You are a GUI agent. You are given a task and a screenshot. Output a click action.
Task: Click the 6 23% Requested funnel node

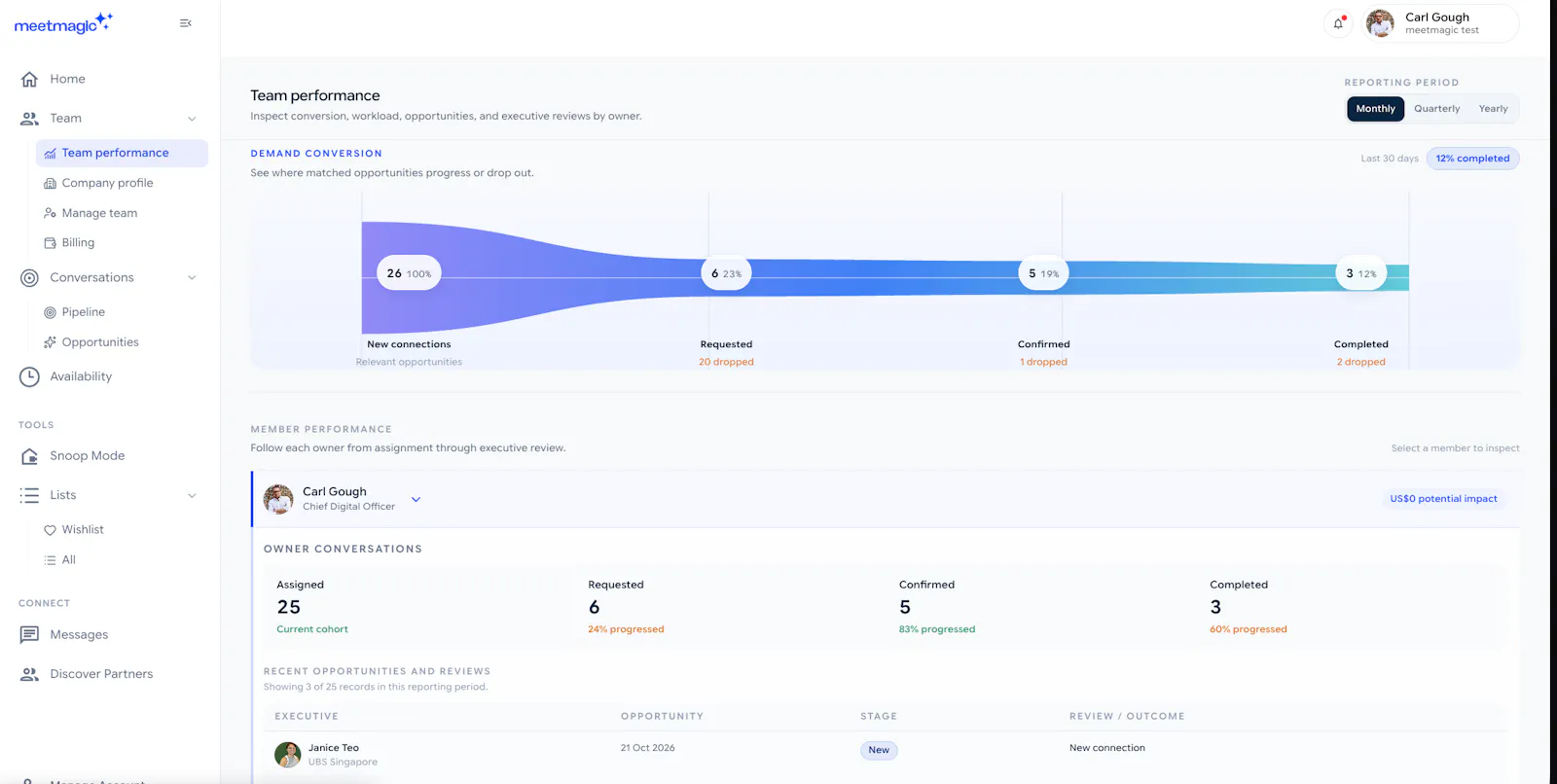coord(726,273)
